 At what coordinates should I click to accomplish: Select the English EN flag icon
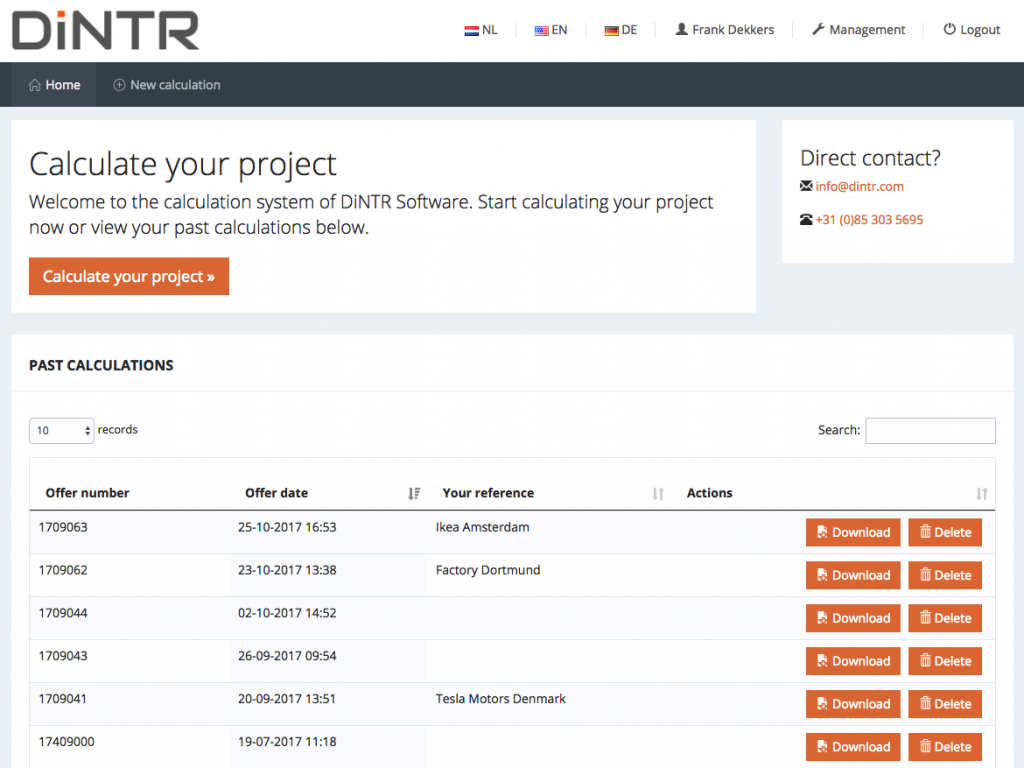pos(540,29)
